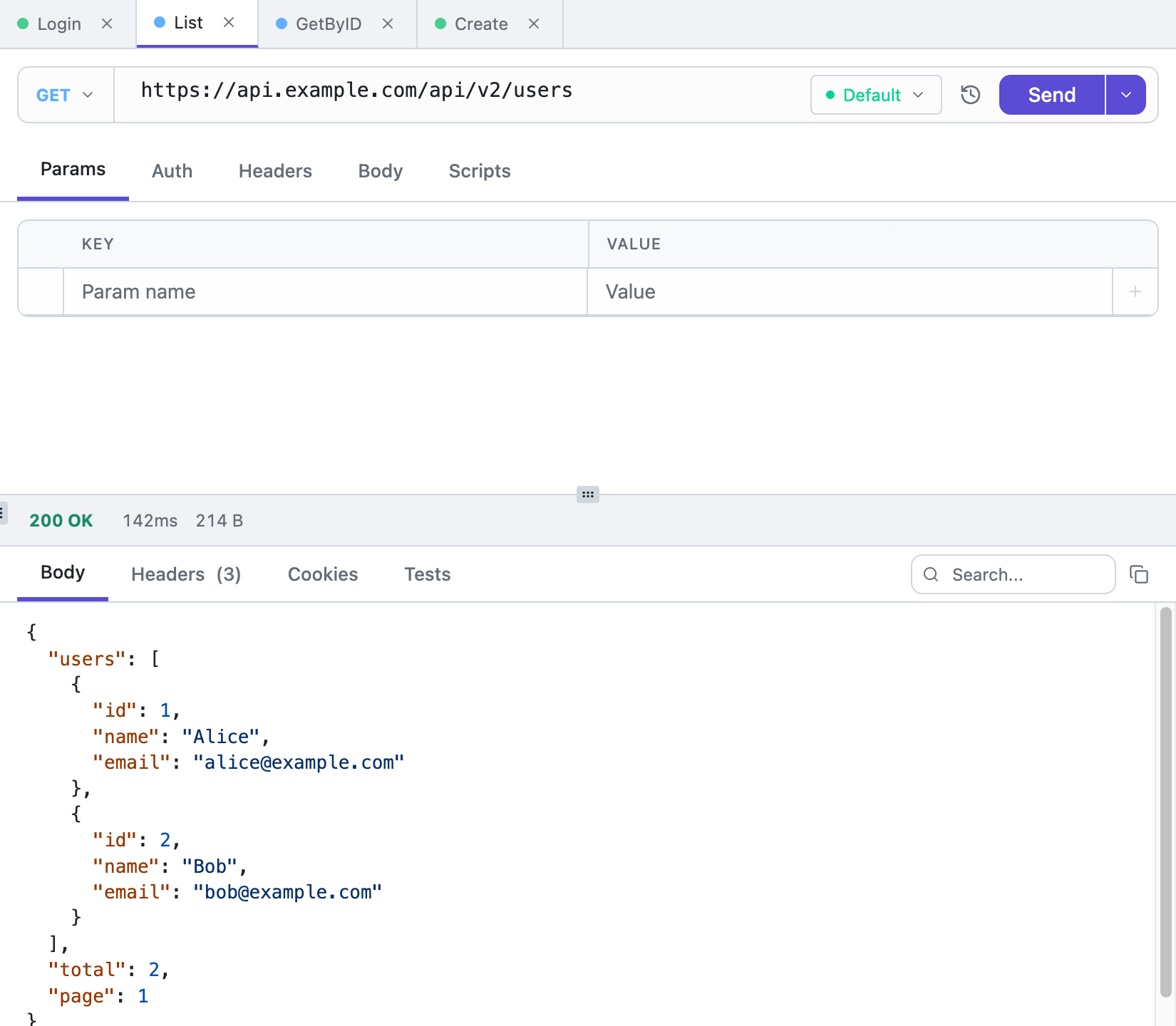This screenshot has width=1176, height=1026.
Task: Click the 142ms response time
Action: point(150,521)
